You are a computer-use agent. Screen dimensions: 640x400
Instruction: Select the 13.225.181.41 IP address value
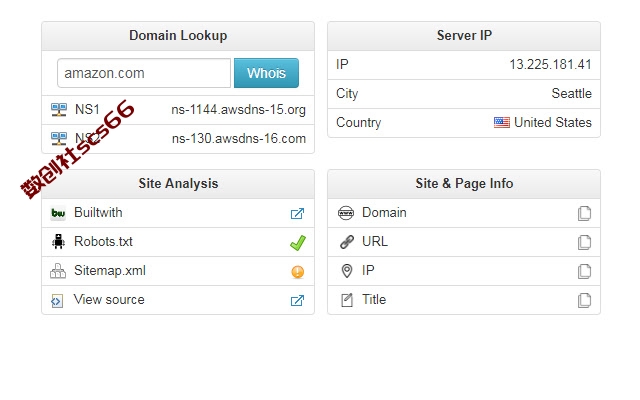[x=550, y=64]
